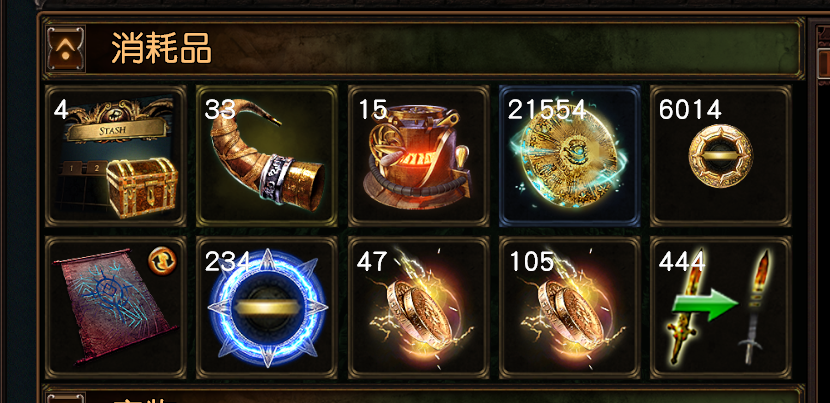Screen dimensions: 830x403
Task: Click the STASH banner on the chest item
Action: click(x=116, y=130)
